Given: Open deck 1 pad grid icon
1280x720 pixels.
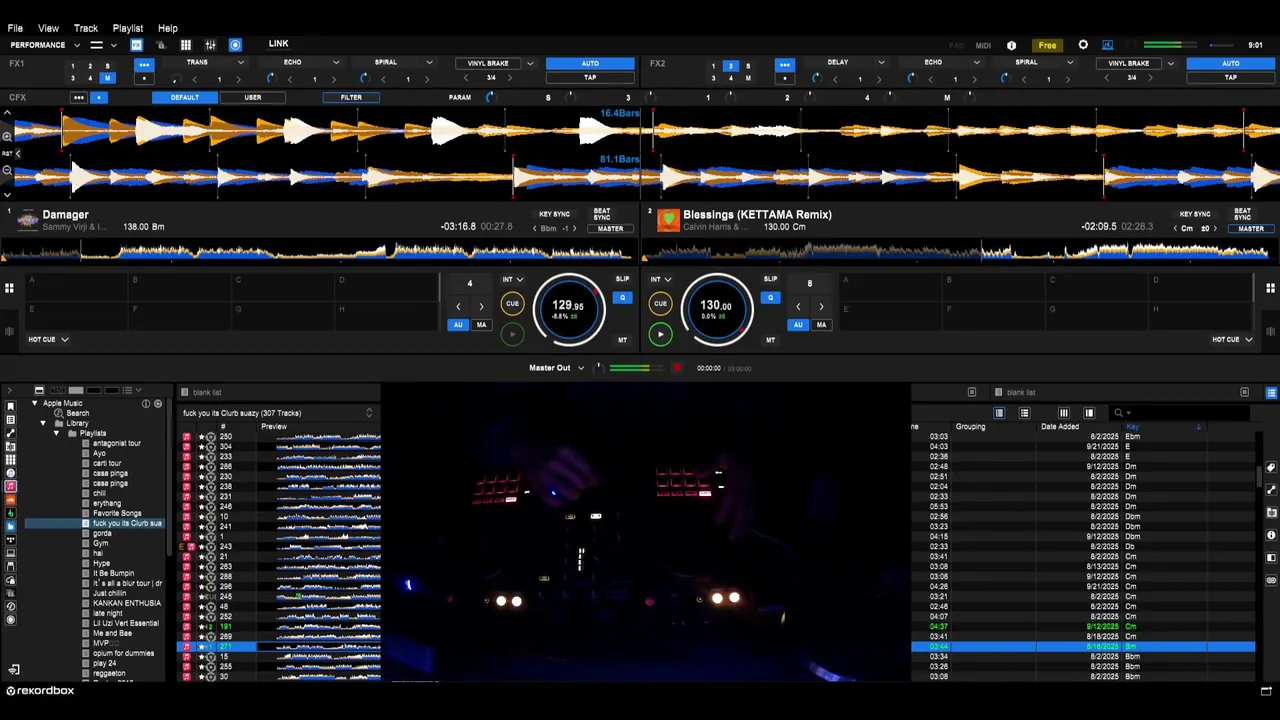Looking at the screenshot, I should (x=9, y=288).
